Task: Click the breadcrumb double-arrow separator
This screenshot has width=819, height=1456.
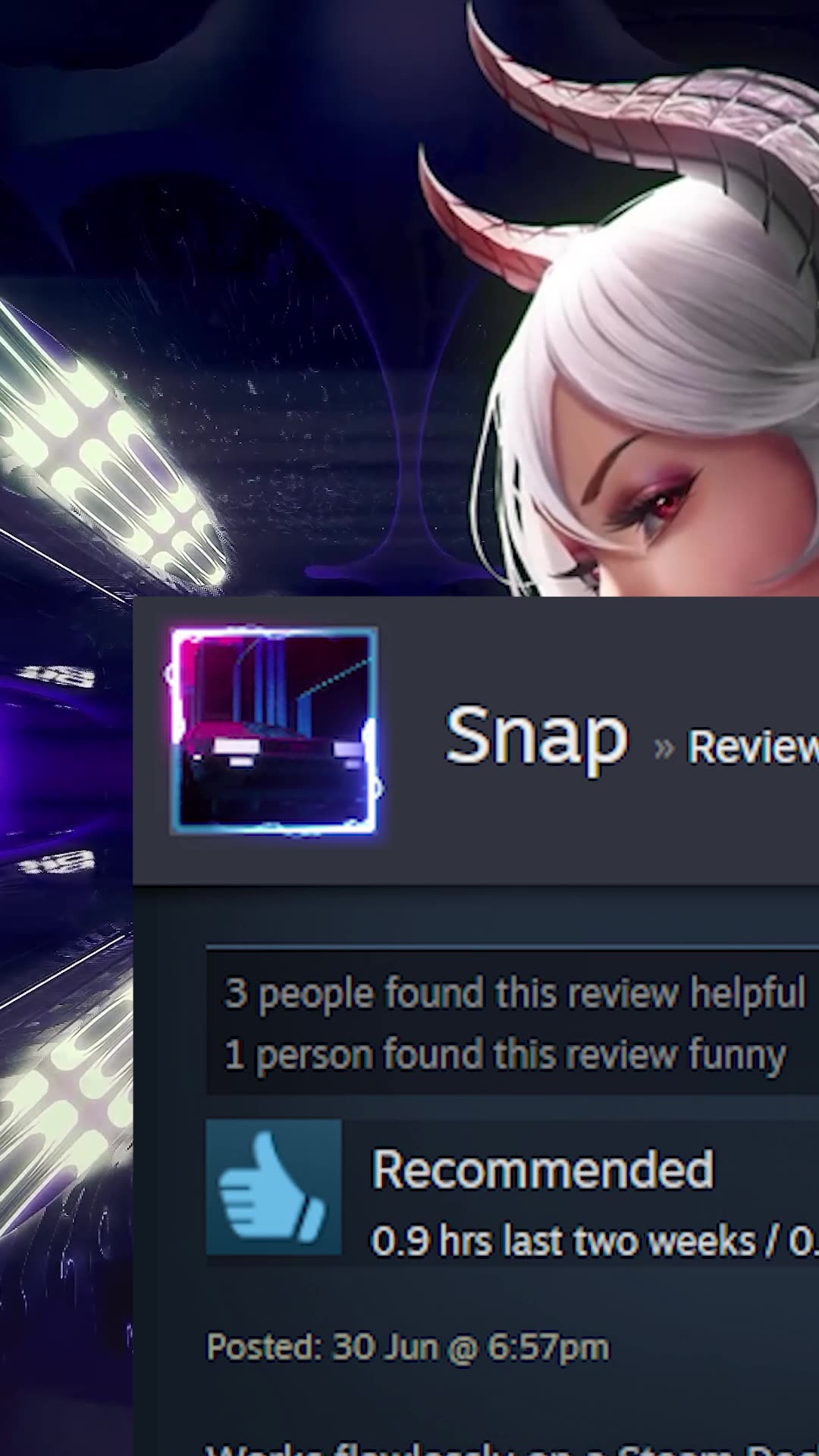Action: (664, 748)
